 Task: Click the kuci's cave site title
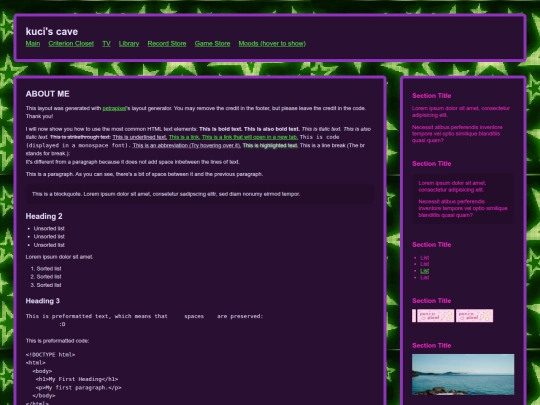click(52, 31)
